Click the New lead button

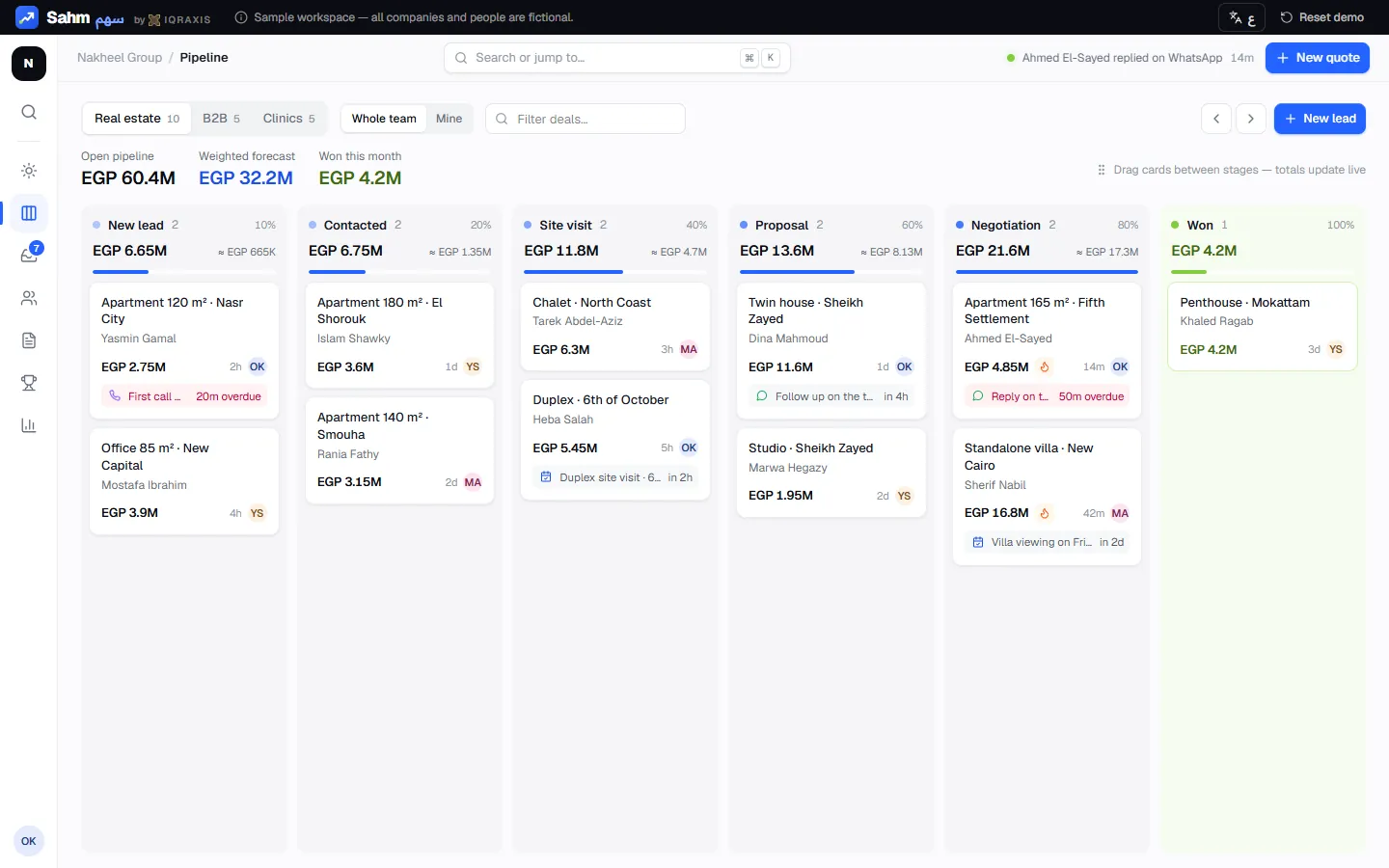tap(1320, 119)
